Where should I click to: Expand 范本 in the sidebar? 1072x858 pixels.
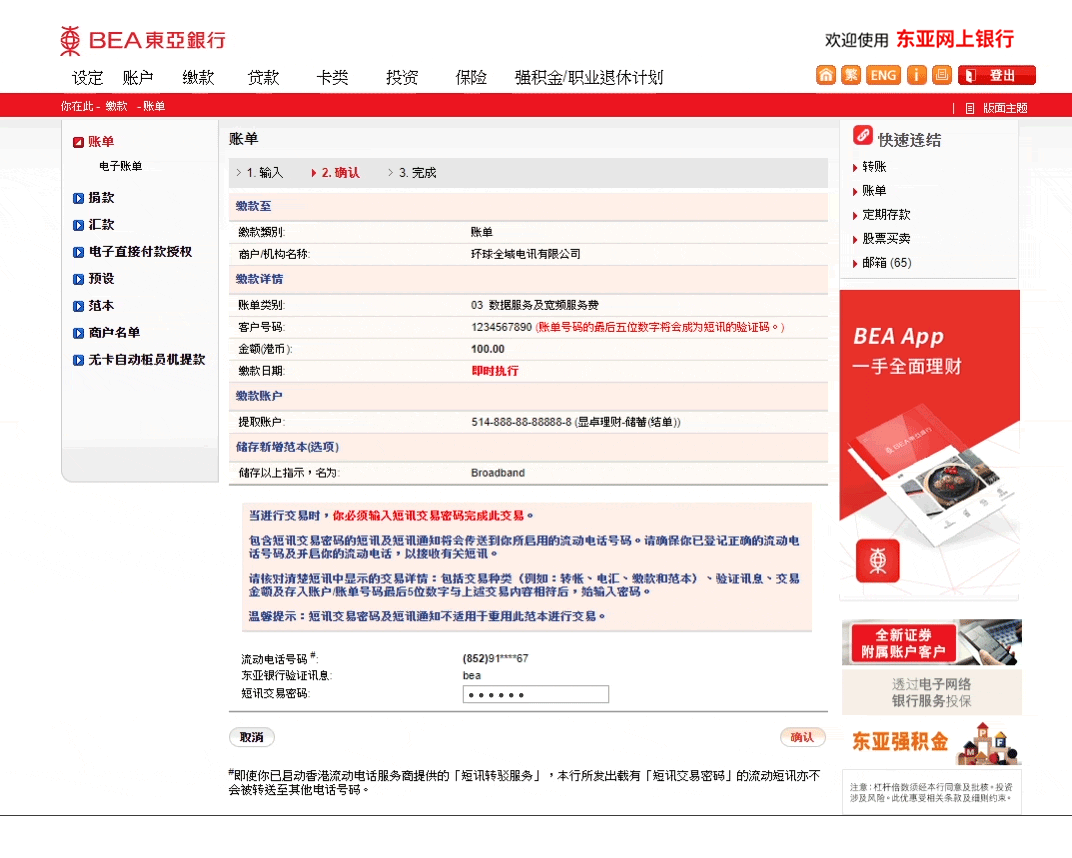(x=100, y=306)
